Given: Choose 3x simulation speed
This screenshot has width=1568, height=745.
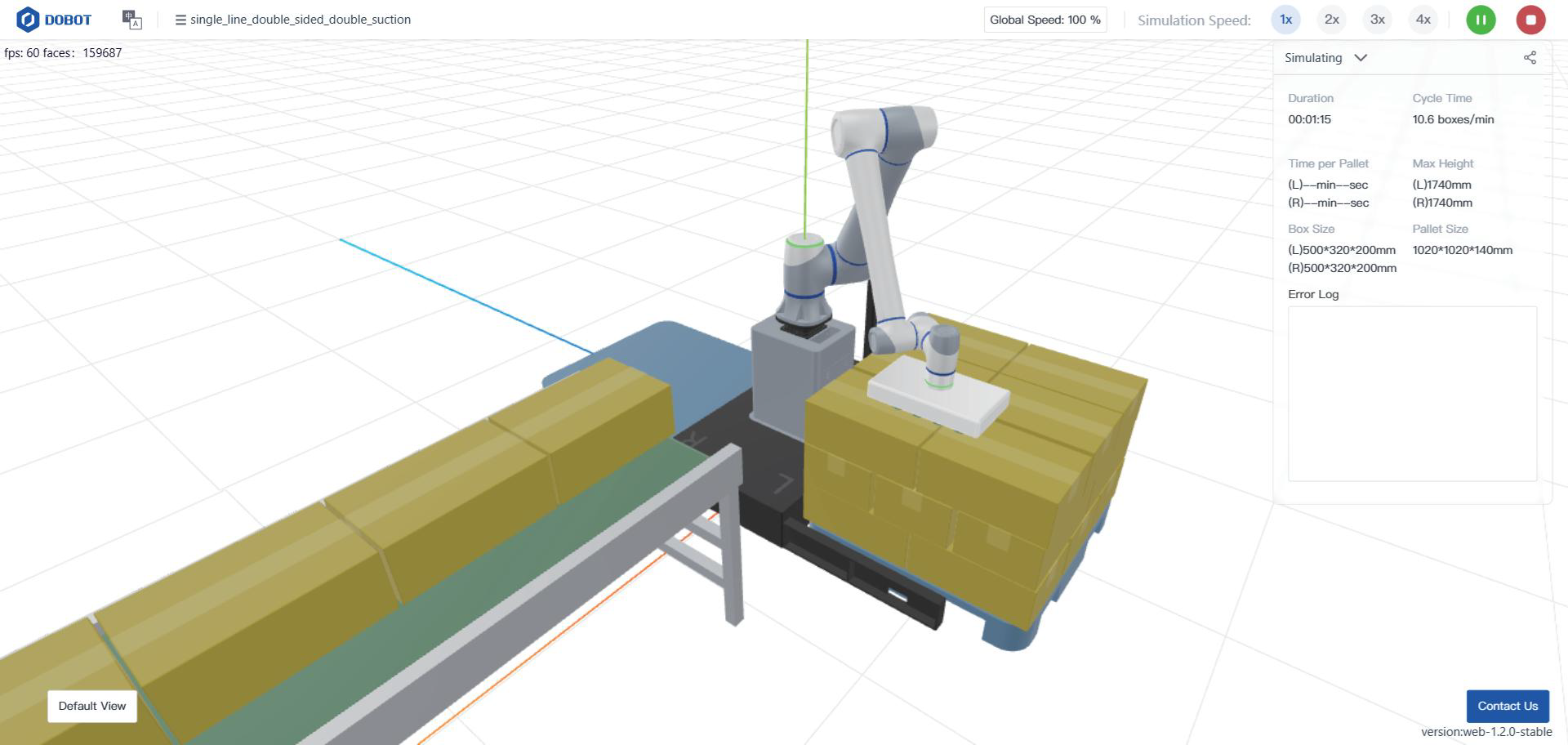Looking at the screenshot, I should click(1377, 20).
